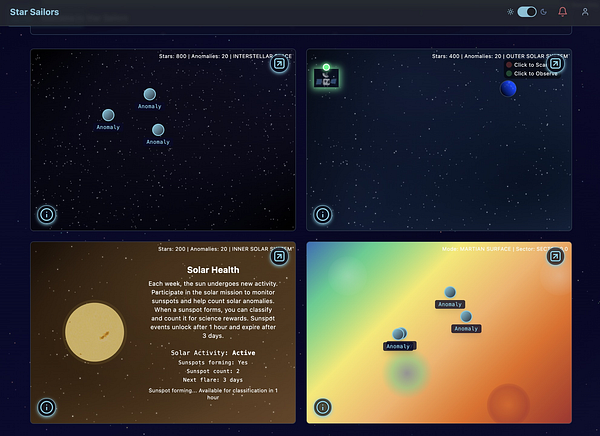Show info for the Martian Surface panel
600x436 pixels.
coord(323,407)
